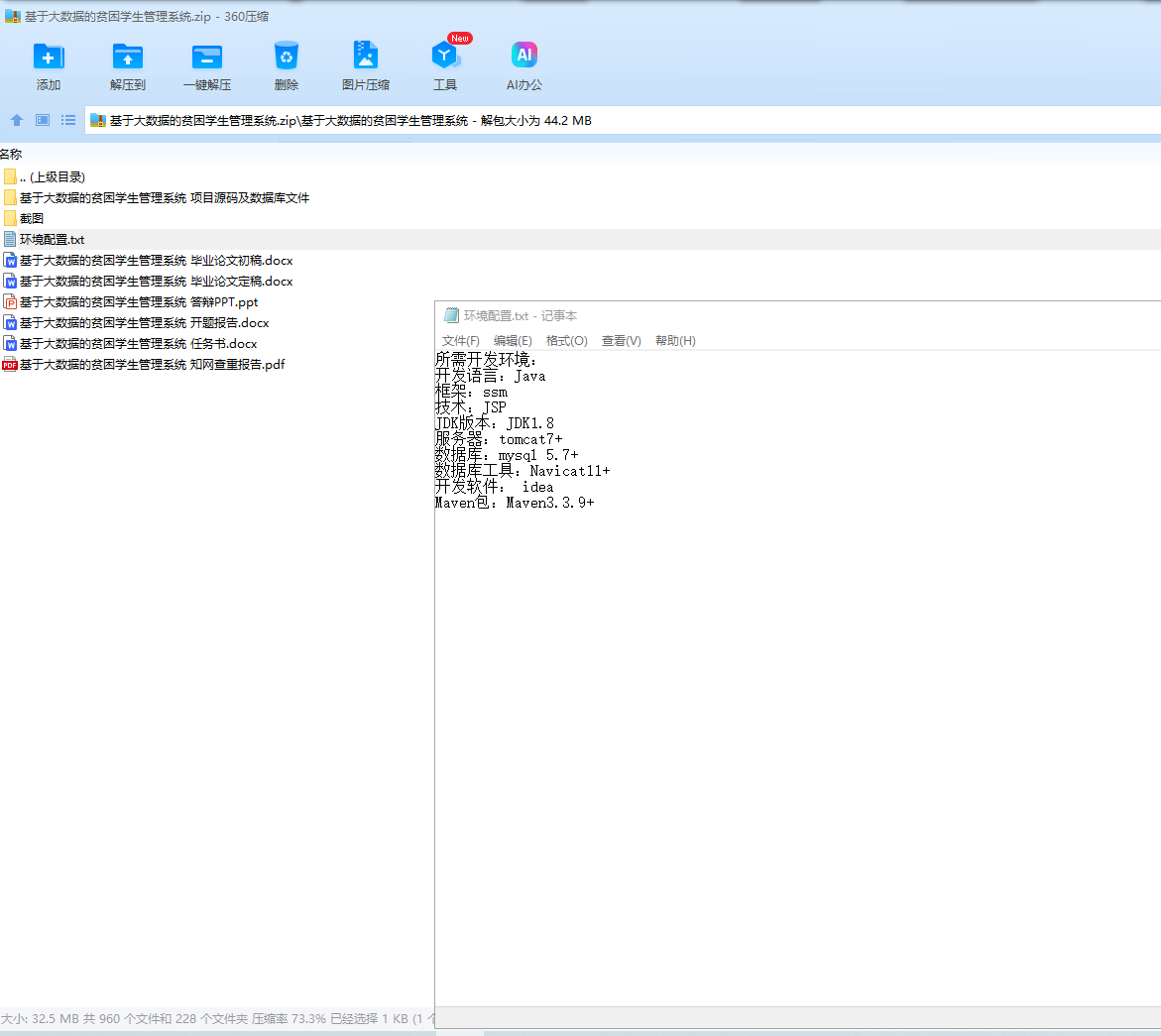Open the 工具 tools icon marked New
This screenshot has height=1036, width=1161.
coord(445,56)
